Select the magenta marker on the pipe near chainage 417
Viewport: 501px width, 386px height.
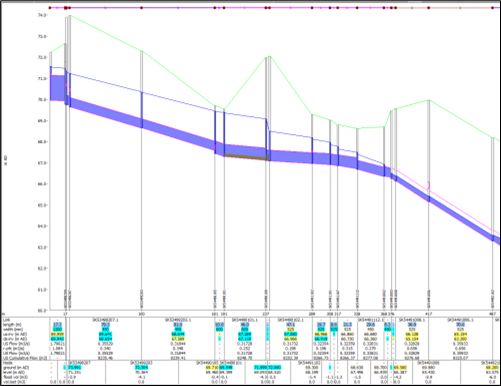point(429,185)
